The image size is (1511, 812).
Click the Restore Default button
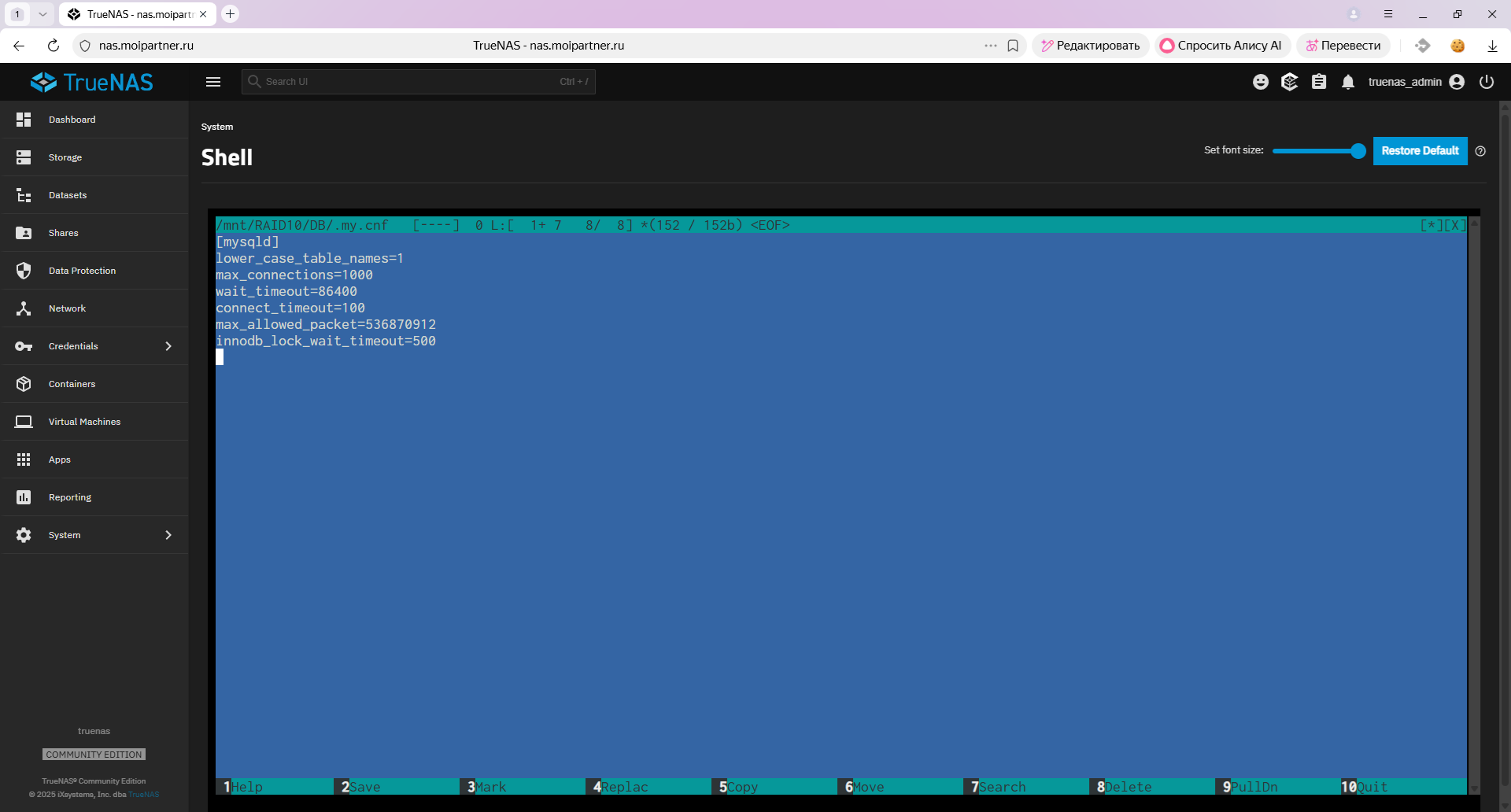pyautogui.click(x=1420, y=151)
